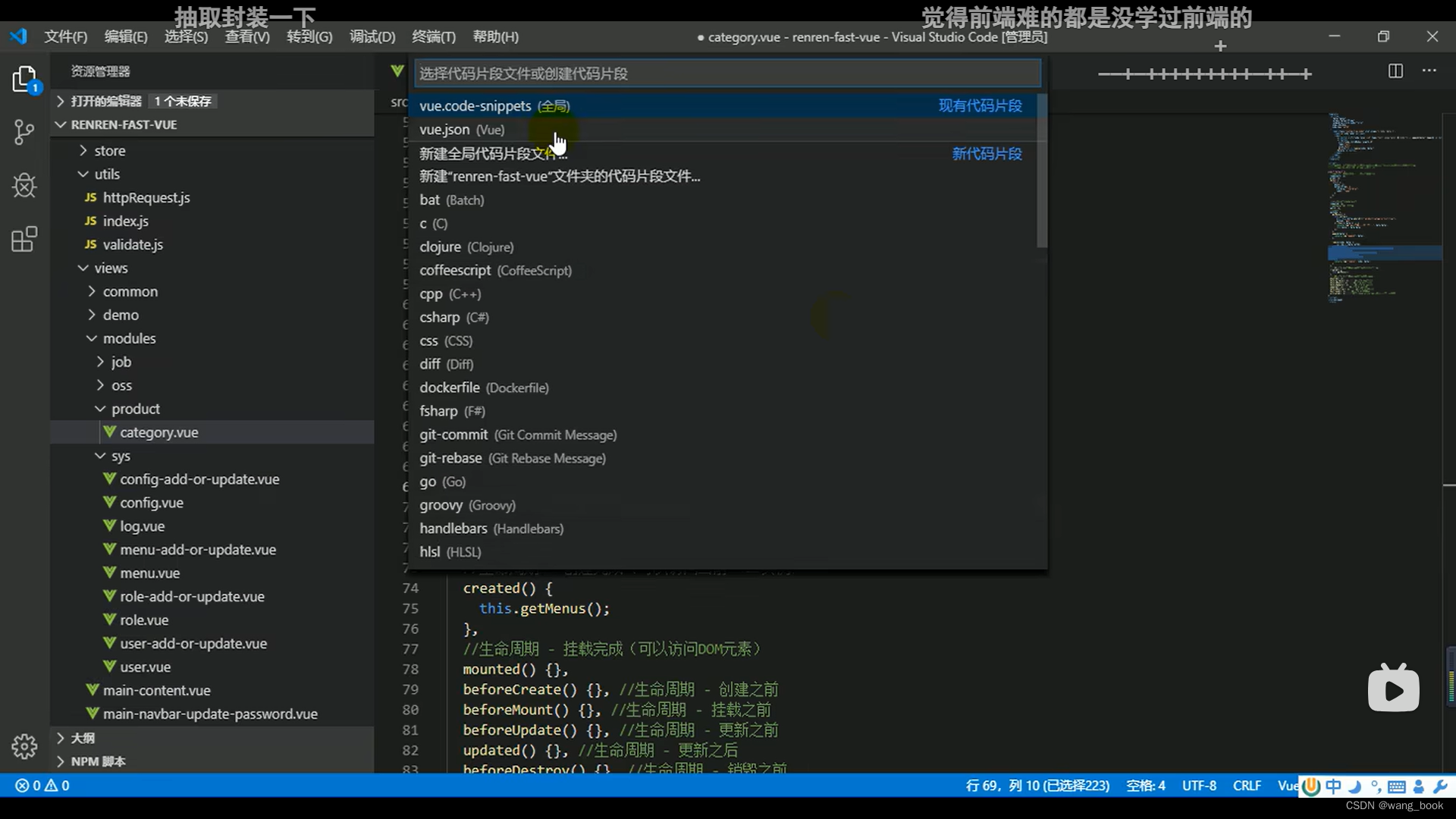Open menu.vue in the file tree

coord(149,573)
